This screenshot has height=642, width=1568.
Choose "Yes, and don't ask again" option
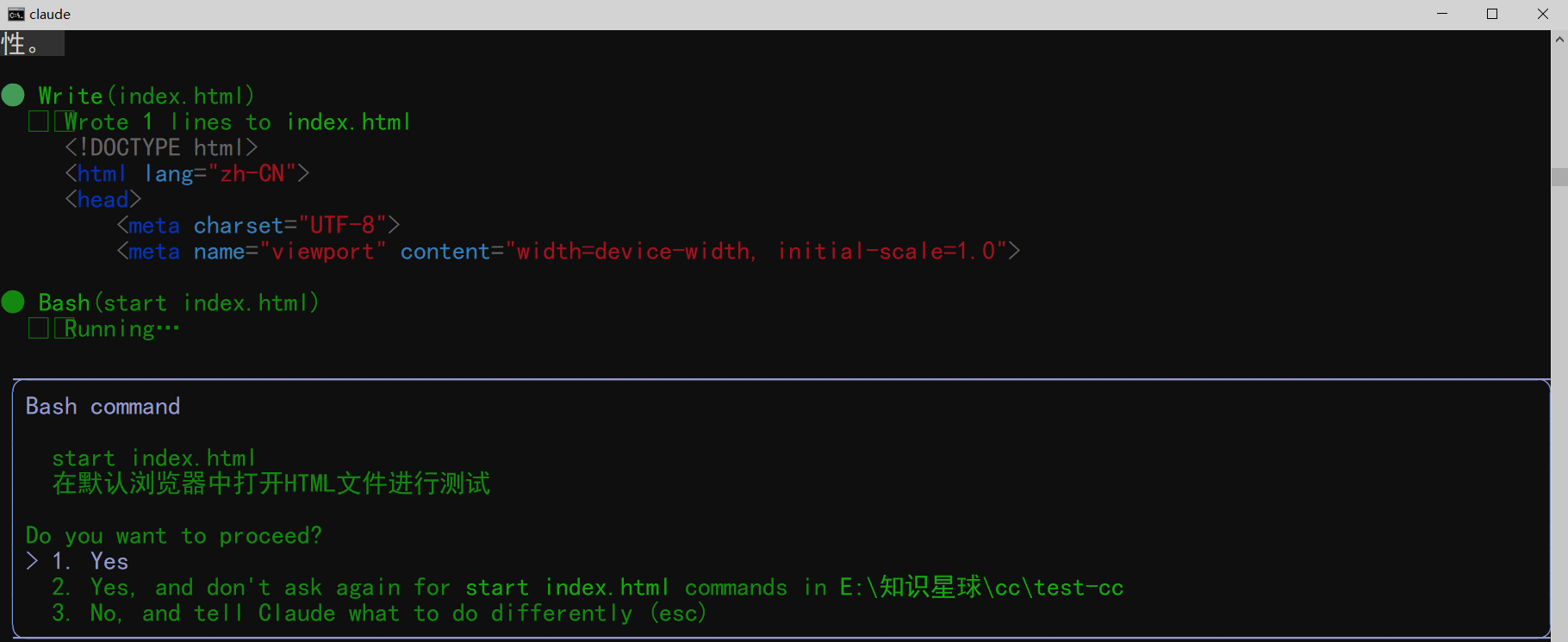click(588, 587)
